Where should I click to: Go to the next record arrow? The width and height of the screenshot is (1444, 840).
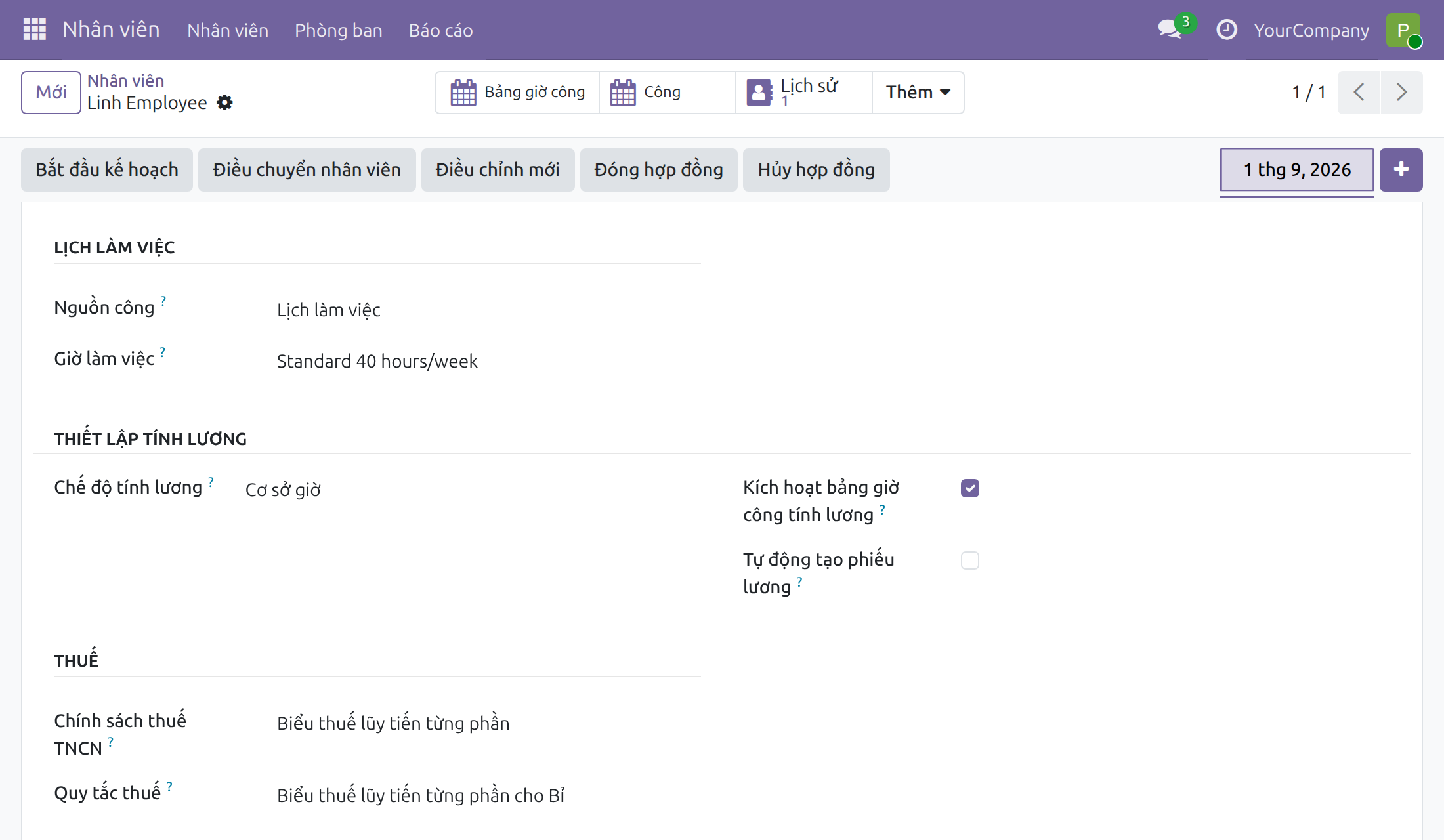pyautogui.click(x=1401, y=93)
